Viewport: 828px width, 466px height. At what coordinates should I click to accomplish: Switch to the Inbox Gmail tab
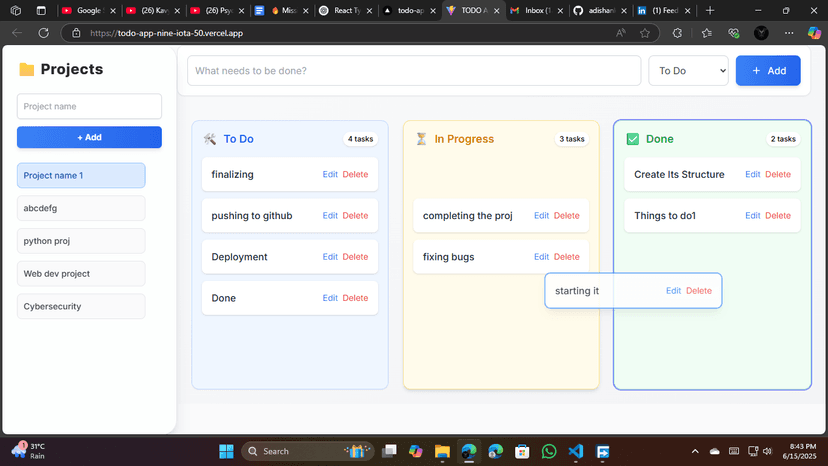click(536, 10)
